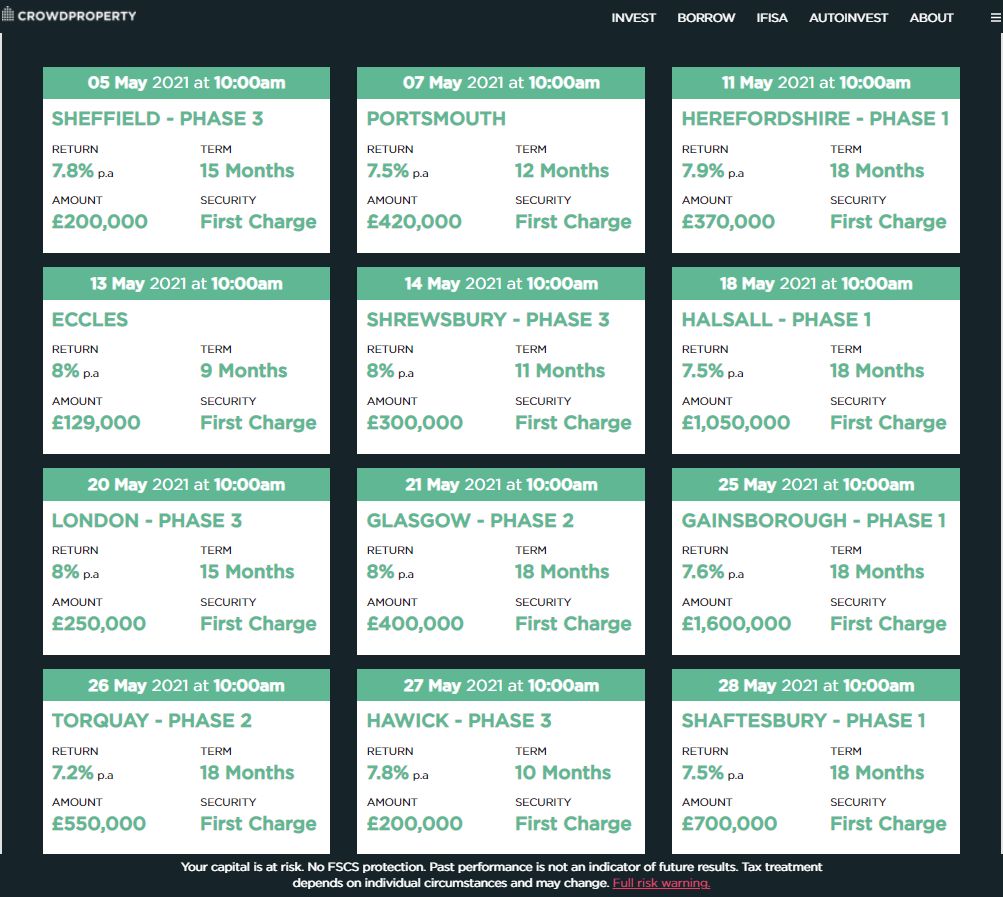Click the £550,000 Torquay amount

pos(99,823)
